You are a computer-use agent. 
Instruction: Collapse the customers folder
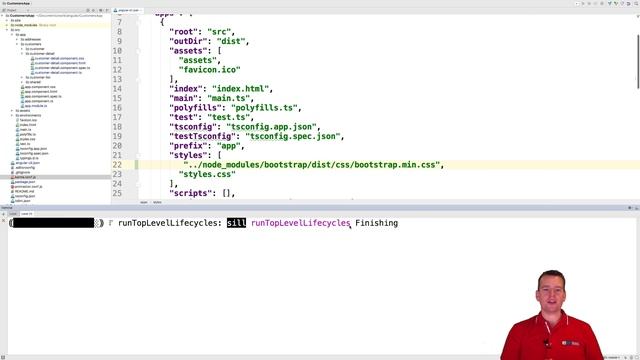(x=17, y=44)
